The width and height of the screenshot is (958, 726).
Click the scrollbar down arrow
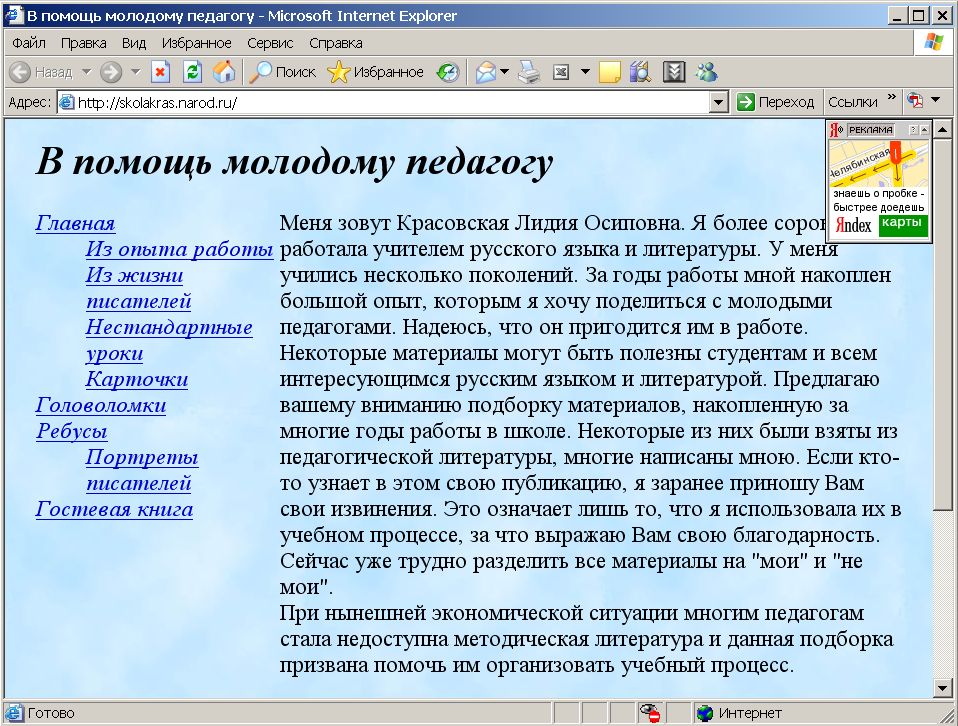click(943, 688)
